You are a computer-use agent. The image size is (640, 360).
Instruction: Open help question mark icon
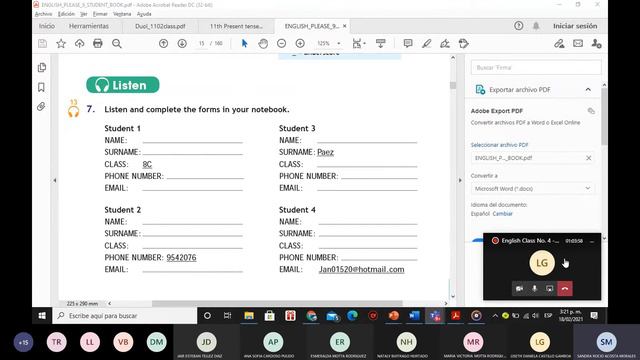click(x=518, y=26)
